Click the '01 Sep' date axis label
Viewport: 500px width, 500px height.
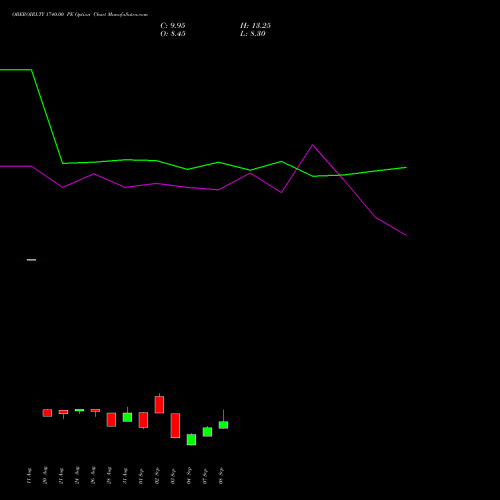[x=141, y=475]
